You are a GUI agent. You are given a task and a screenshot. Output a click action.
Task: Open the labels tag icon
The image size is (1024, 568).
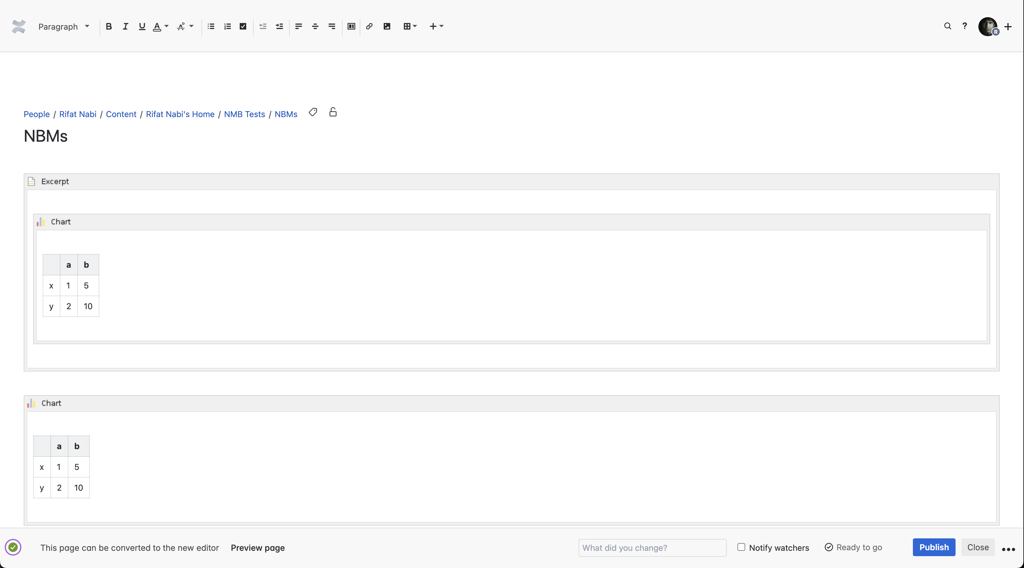point(313,113)
